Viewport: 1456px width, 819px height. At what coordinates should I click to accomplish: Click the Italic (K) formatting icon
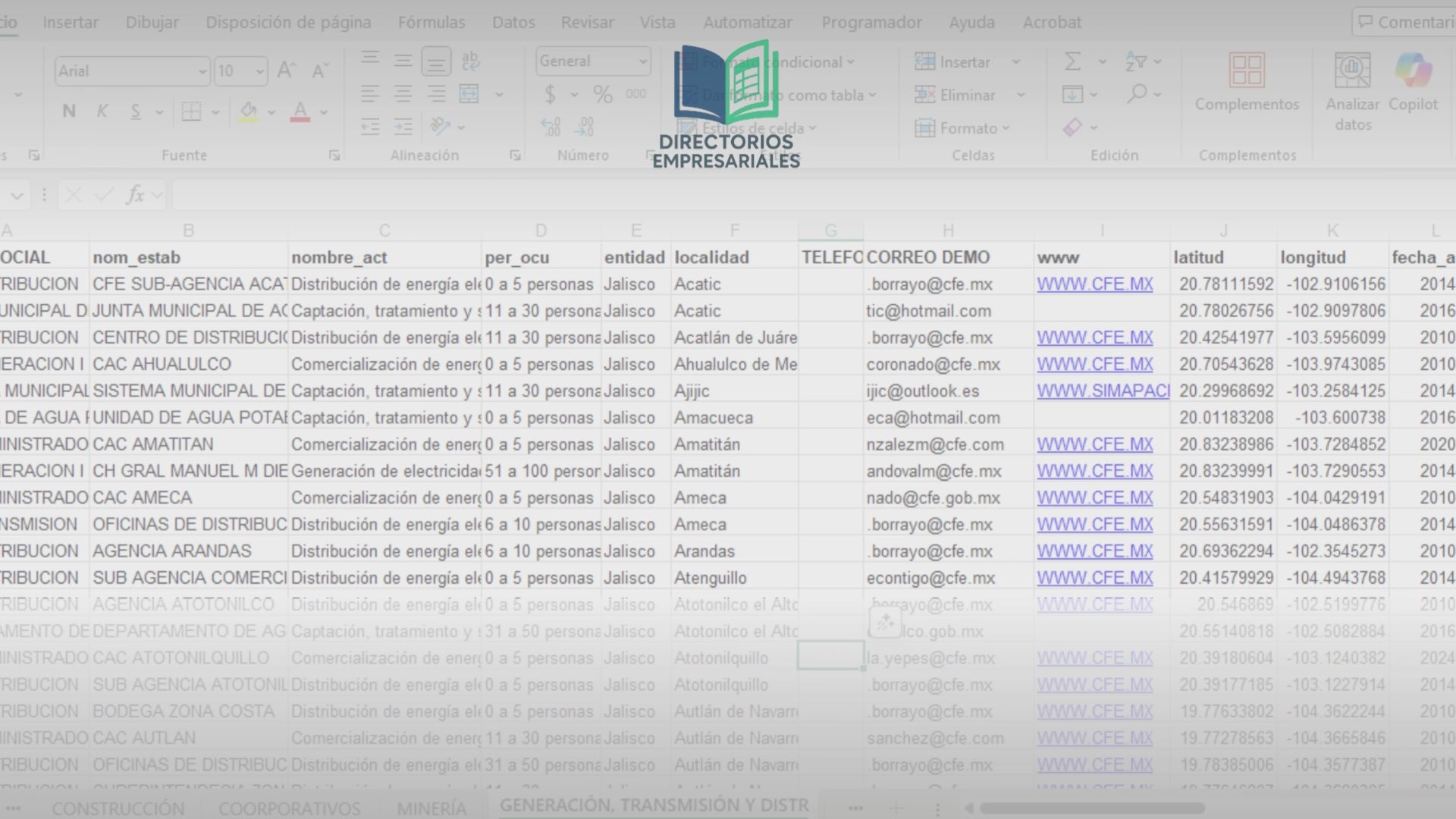[x=102, y=111]
